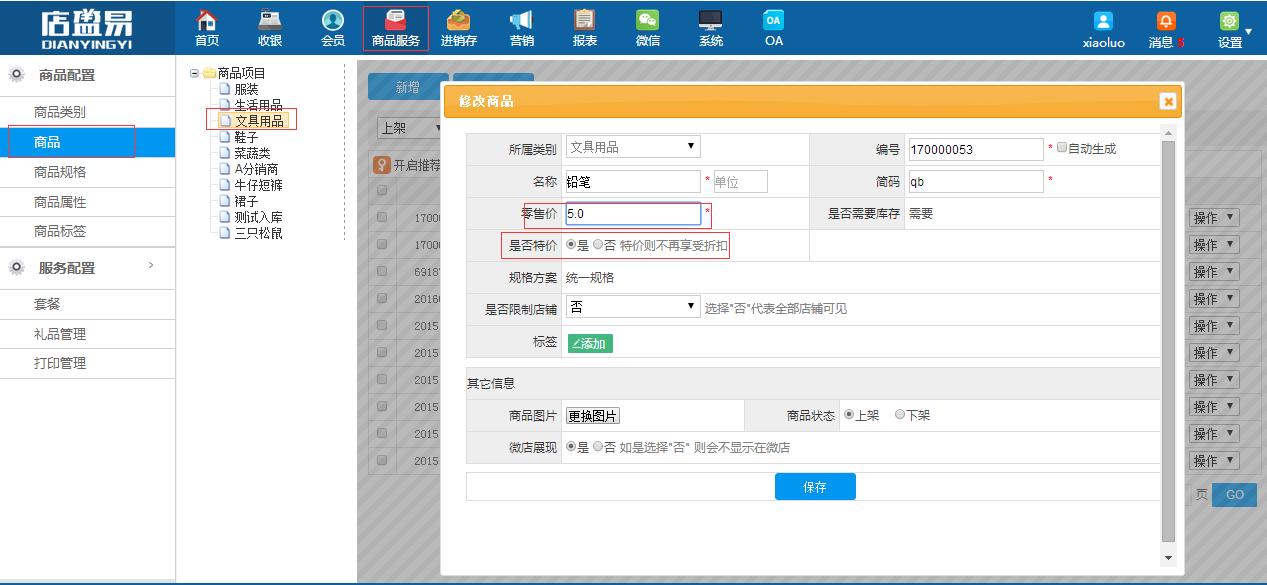Click the dialog vertical scrollbar thumb
This screenshot has width=1267, height=585.
(x=1168, y=340)
